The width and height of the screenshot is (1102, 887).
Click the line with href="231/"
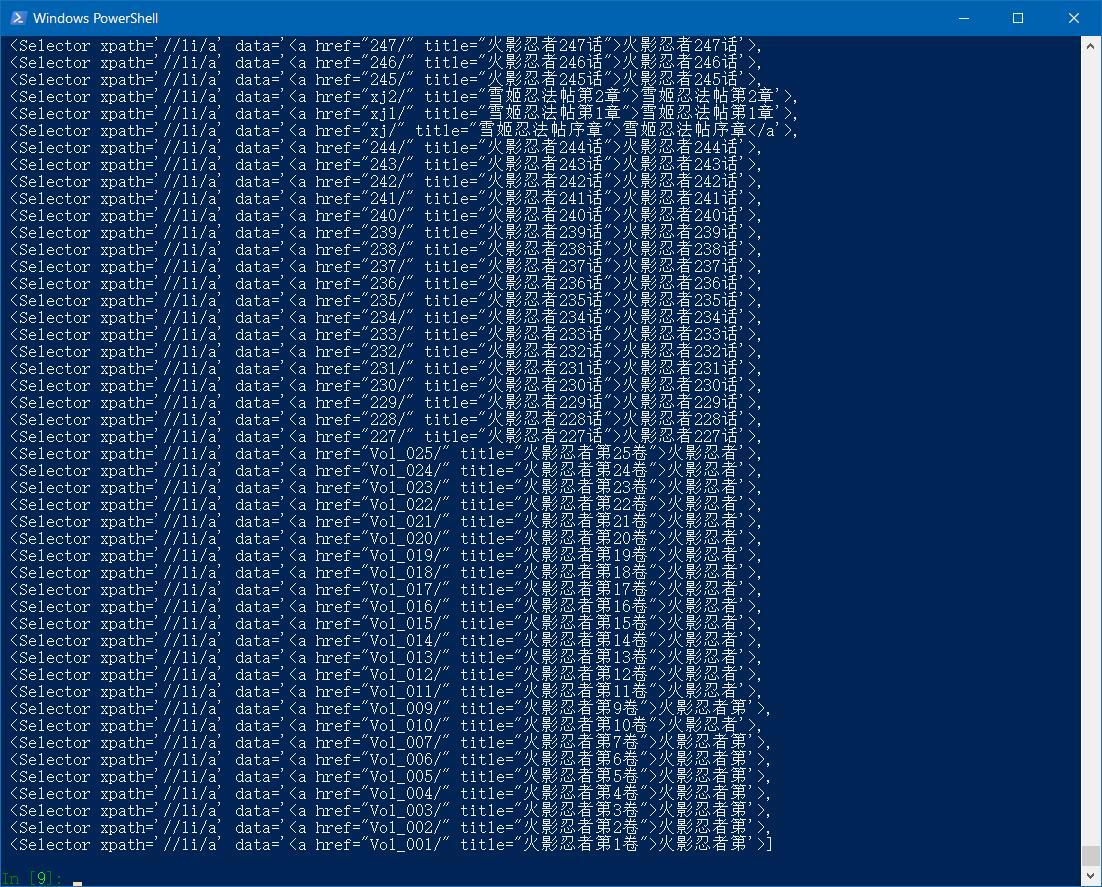tap(386, 368)
